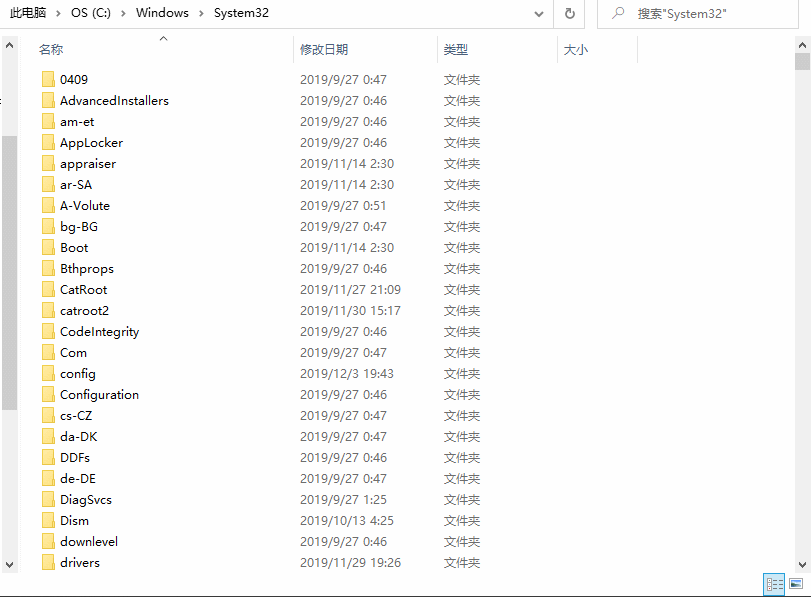This screenshot has width=811, height=597.
Task: Select the Bthprops folder icon
Action: click(48, 268)
